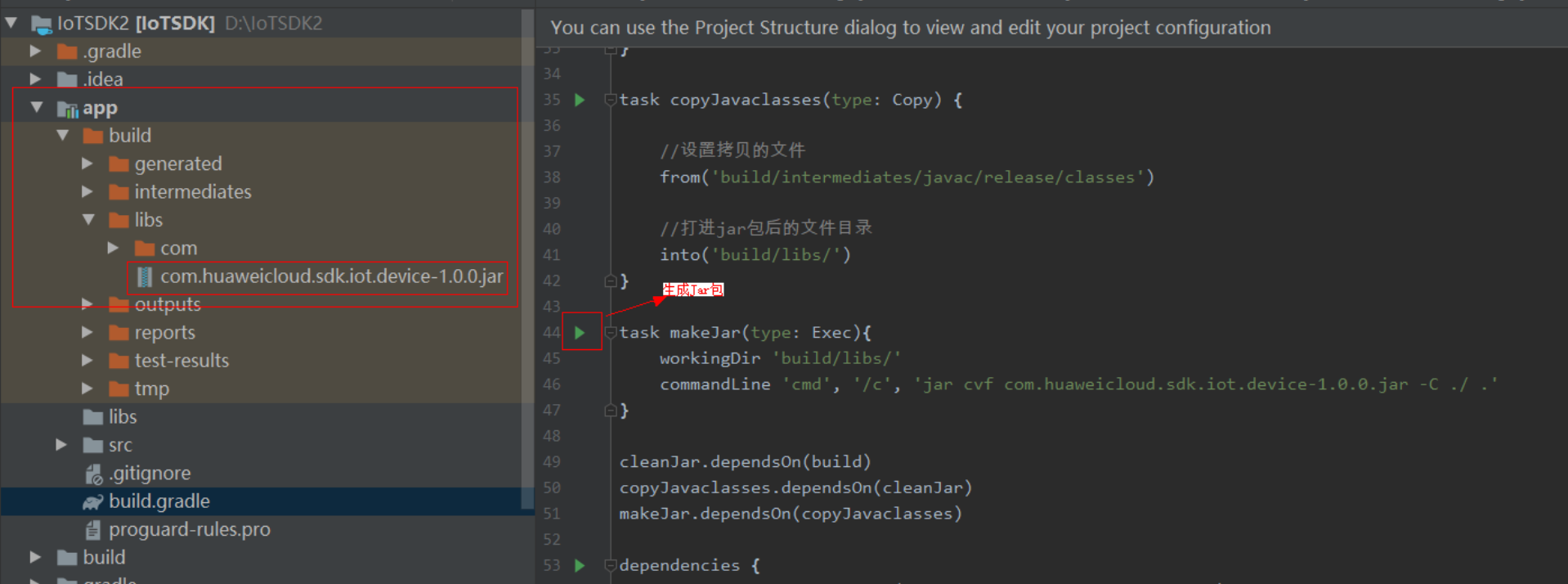
Task: Collapse the libs folder under build
Action: [88, 220]
